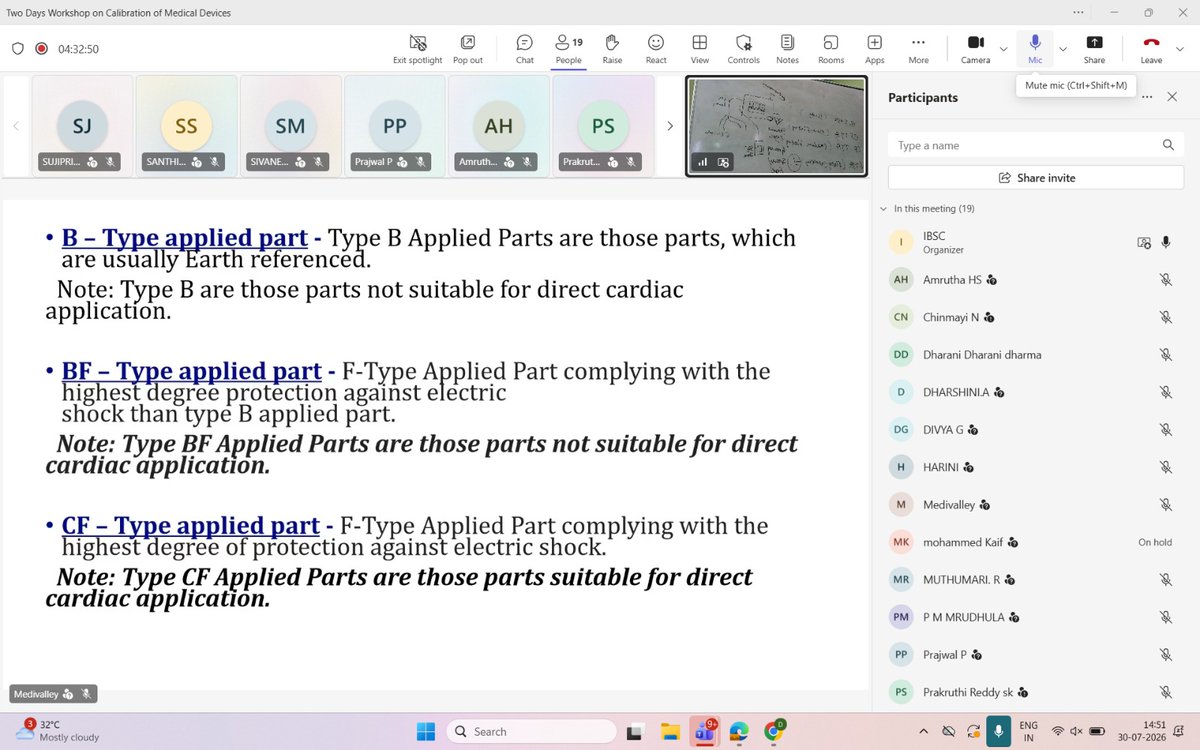Image resolution: width=1200 pixels, height=750 pixels.
Task: Click the participant search magnifier icon
Action: [x=1168, y=145]
